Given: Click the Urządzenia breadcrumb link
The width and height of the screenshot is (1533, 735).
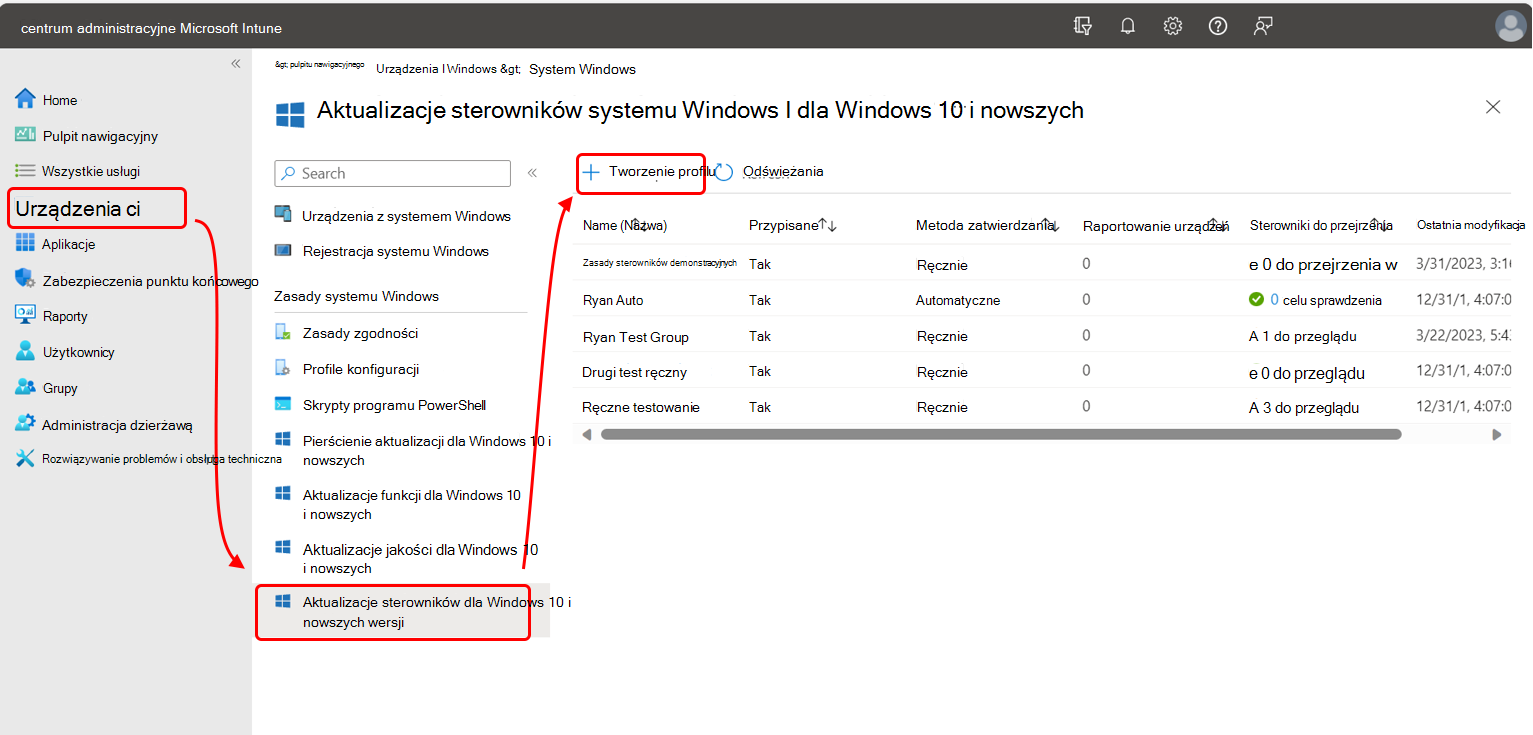Looking at the screenshot, I should click(x=408, y=69).
